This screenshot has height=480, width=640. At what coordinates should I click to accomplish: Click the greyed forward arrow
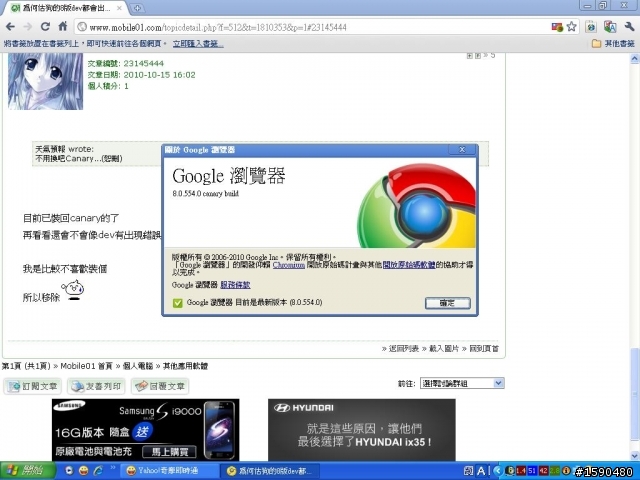28,27
